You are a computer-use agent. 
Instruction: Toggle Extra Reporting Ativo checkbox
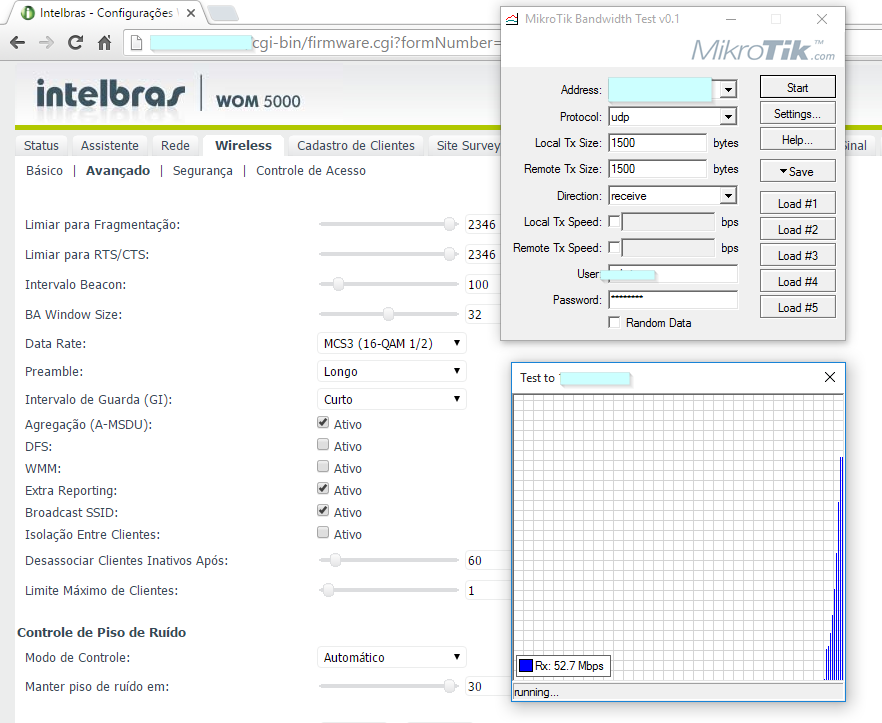(x=323, y=488)
